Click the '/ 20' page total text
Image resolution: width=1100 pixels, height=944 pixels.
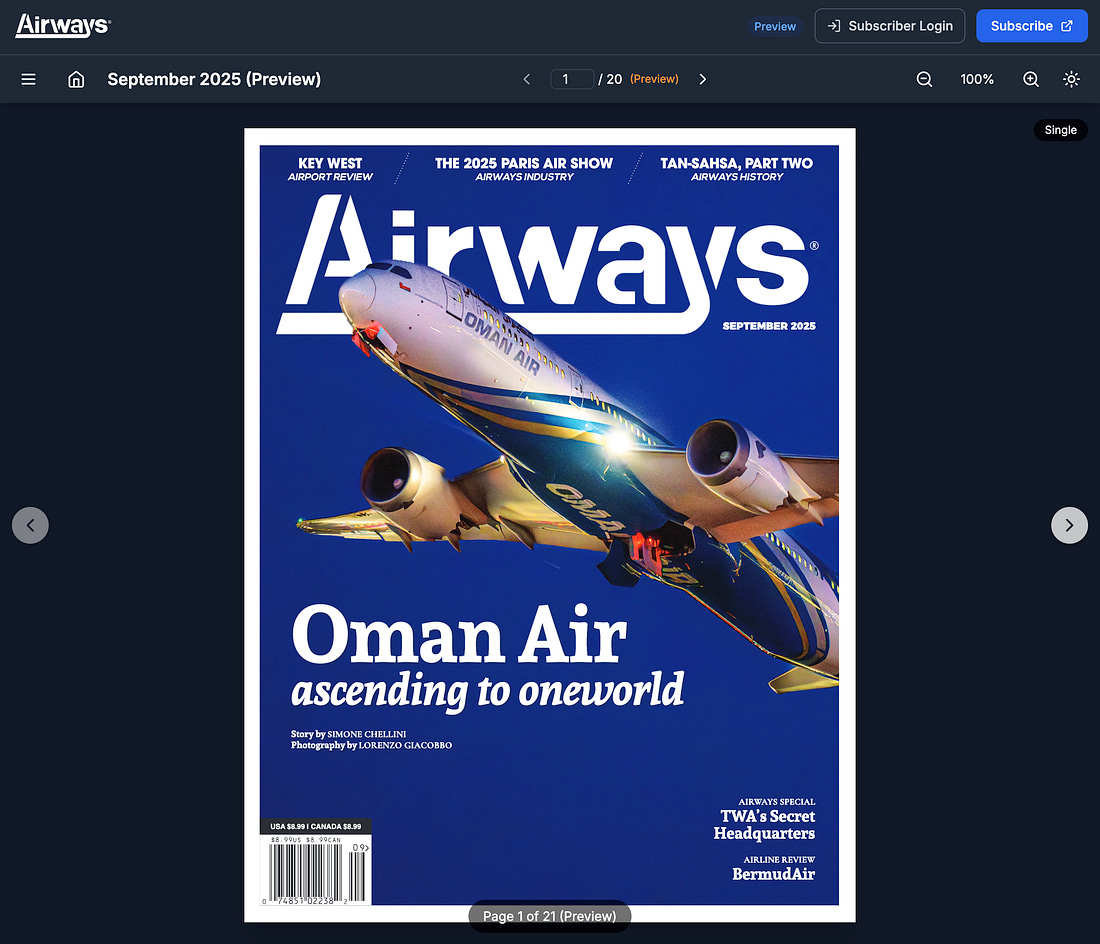tap(610, 79)
